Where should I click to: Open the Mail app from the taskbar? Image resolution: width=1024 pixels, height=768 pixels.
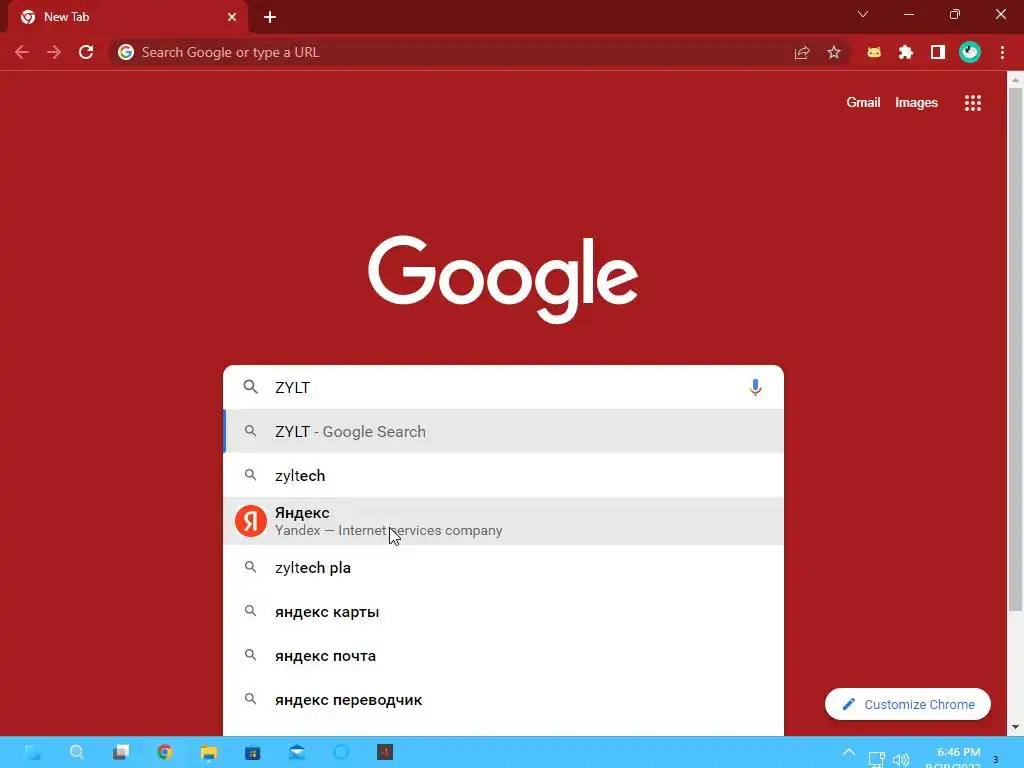(x=296, y=752)
